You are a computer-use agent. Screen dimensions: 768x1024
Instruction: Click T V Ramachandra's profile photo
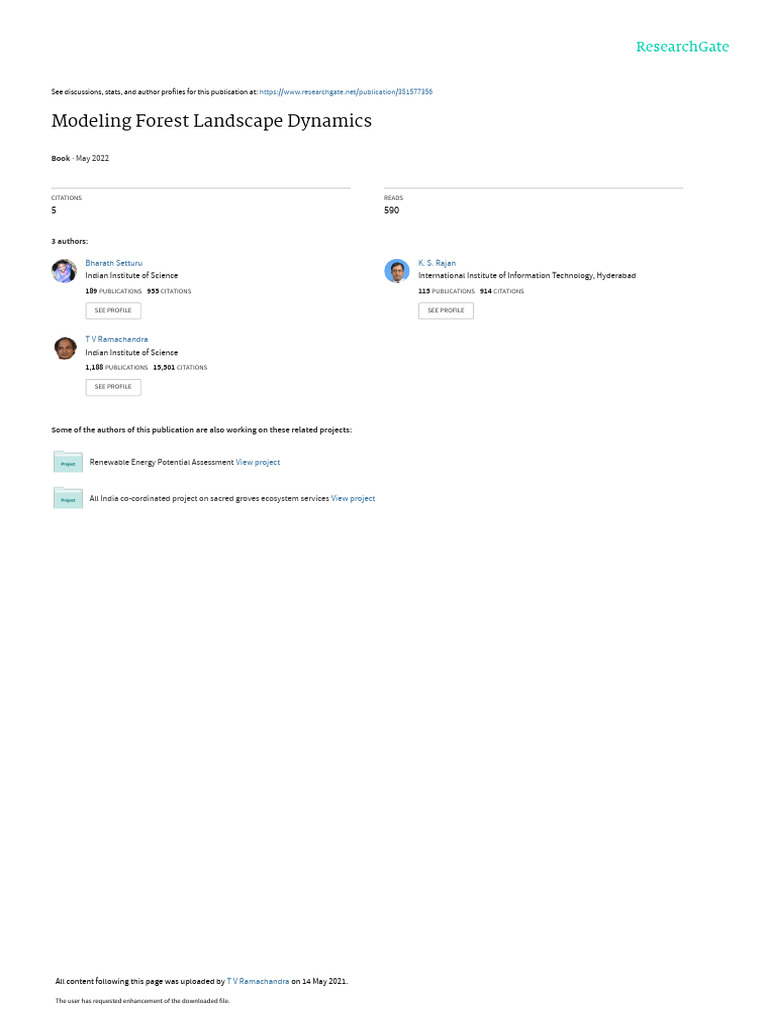click(x=65, y=348)
